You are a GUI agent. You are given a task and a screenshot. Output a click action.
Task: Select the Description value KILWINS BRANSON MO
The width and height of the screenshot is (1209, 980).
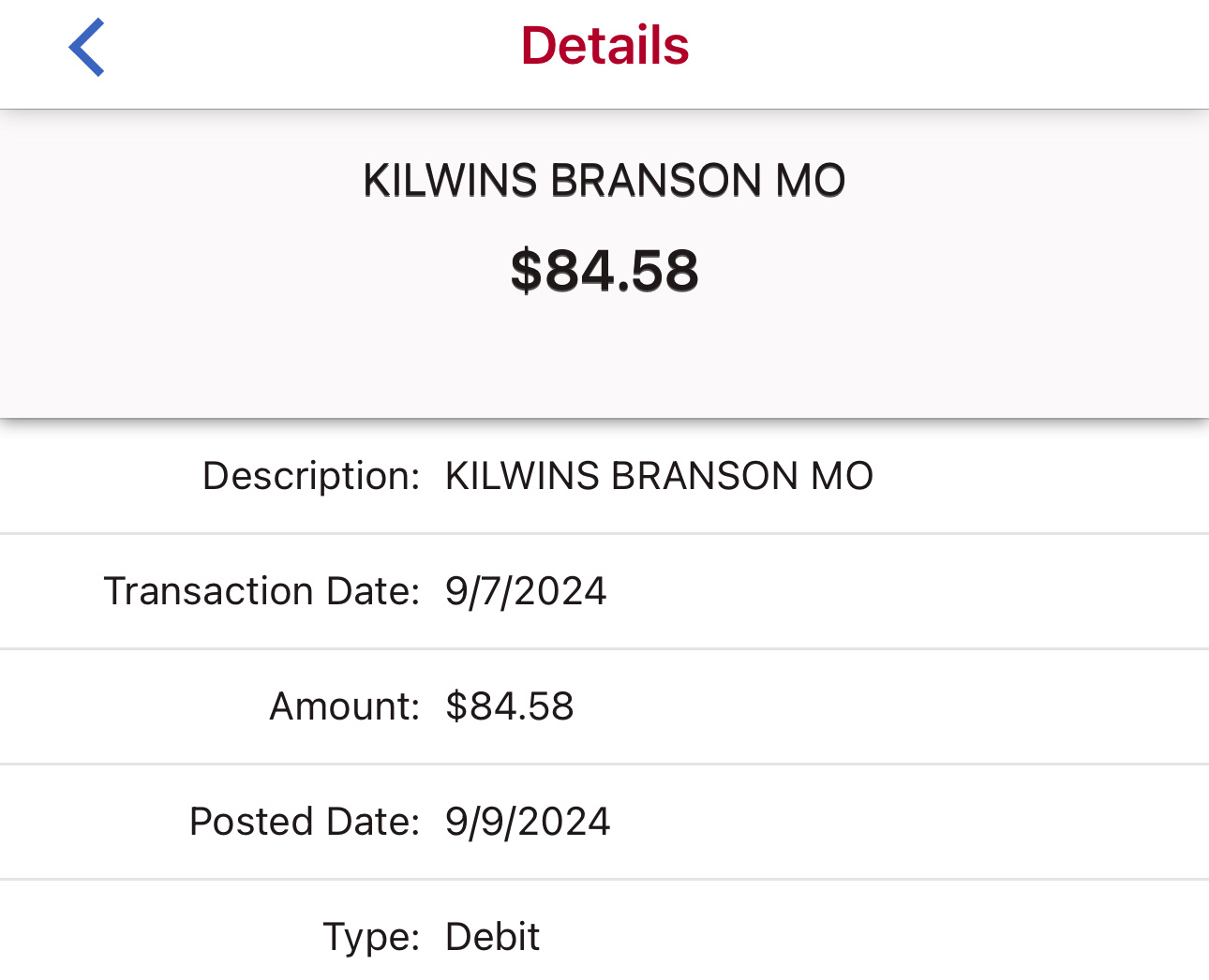coord(659,476)
